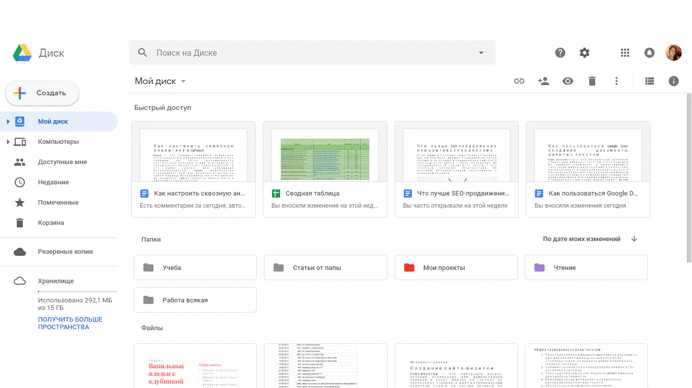Click 'Использовано 292,1 МБ из 15 ГБ' text

(75, 304)
